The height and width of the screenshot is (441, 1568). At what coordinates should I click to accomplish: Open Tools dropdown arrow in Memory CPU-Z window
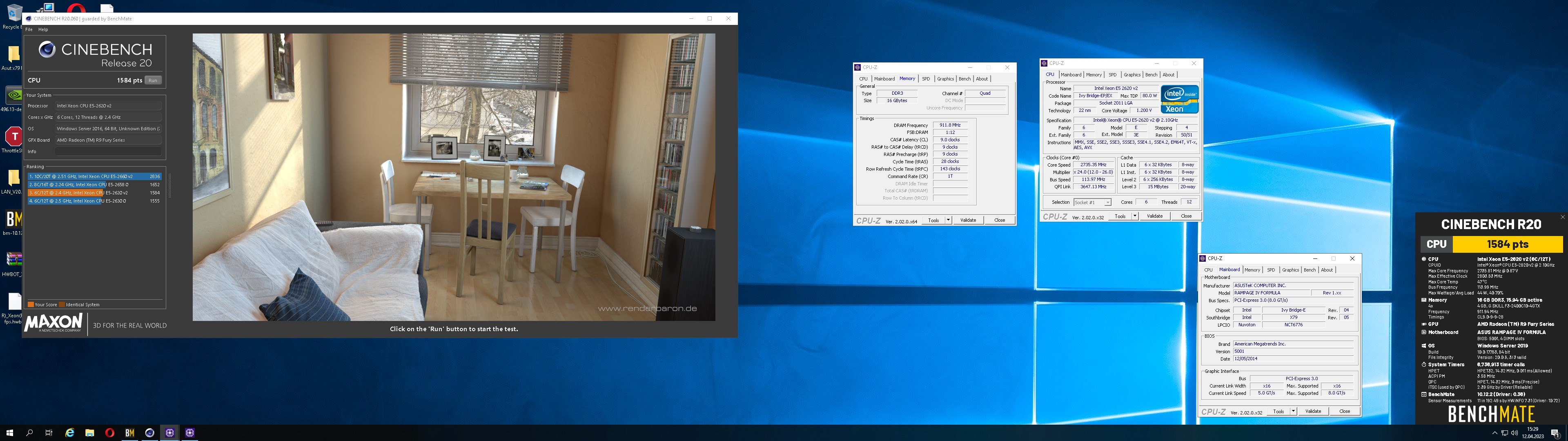[948, 220]
